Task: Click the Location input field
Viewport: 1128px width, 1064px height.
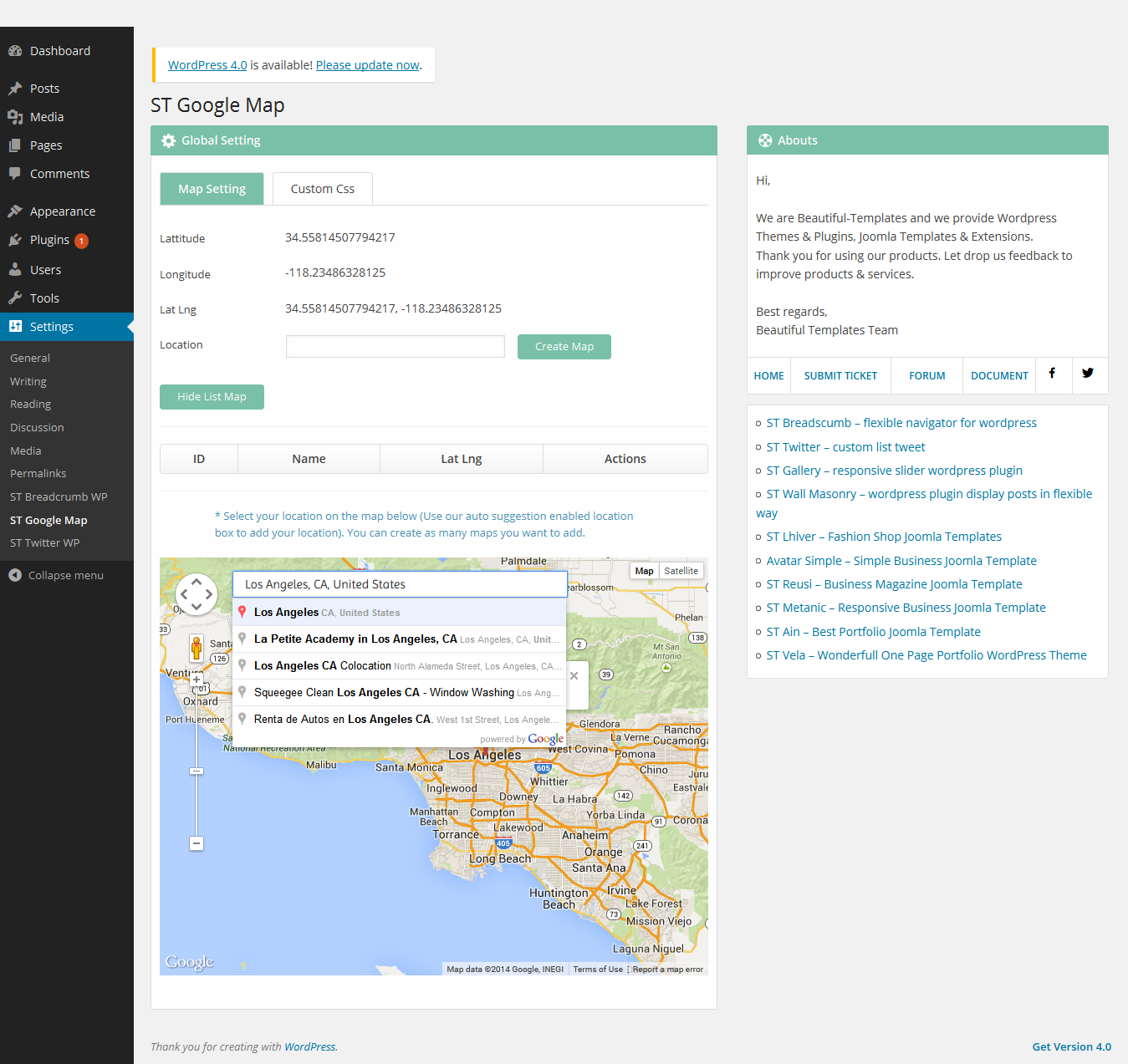Action: (x=396, y=346)
